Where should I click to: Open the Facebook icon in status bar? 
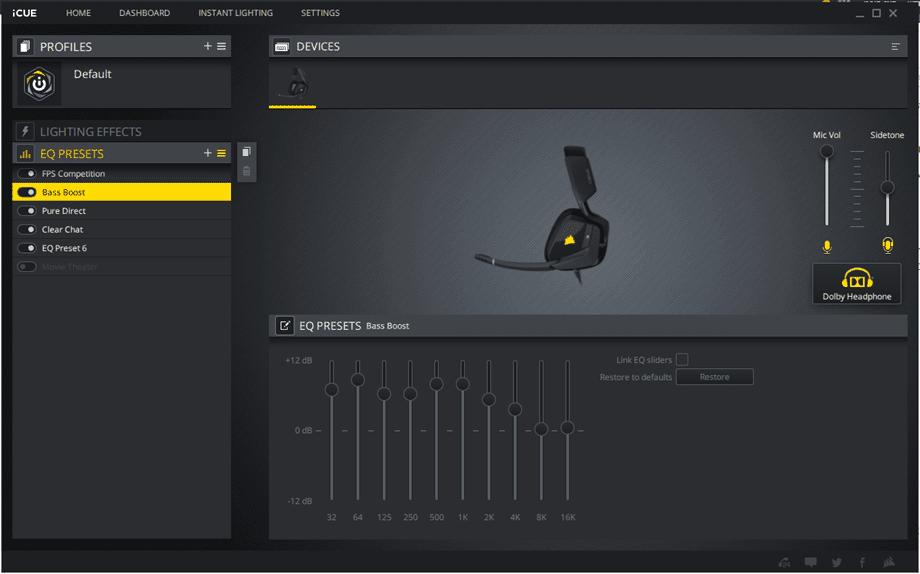tap(862, 562)
